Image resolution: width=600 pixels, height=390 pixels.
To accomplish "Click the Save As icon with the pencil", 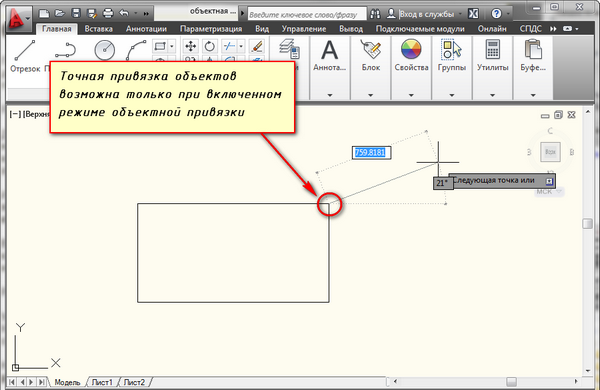I will 92,14.
